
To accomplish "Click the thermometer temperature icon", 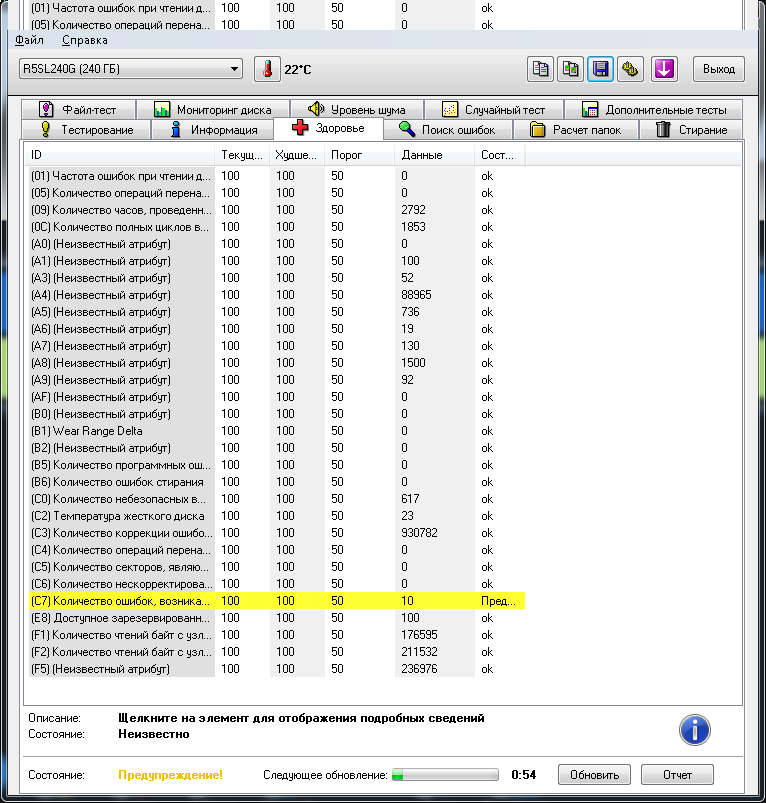I will [267, 69].
